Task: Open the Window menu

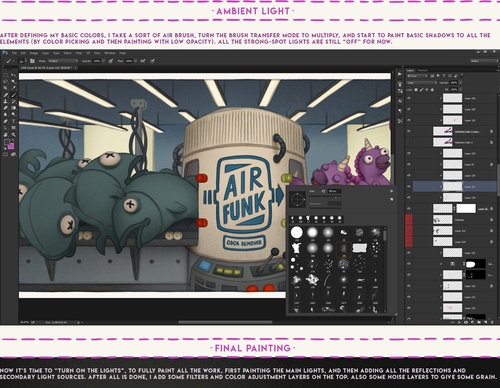Action: (x=110, y=53)
